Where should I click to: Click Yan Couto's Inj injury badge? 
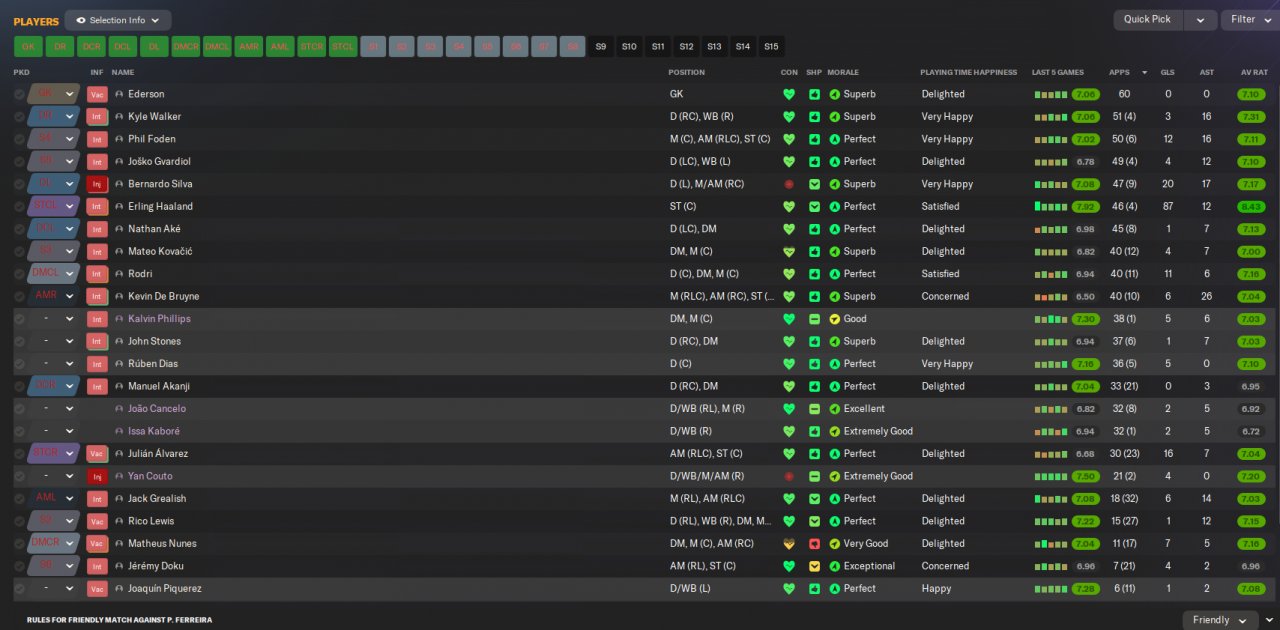97,476
